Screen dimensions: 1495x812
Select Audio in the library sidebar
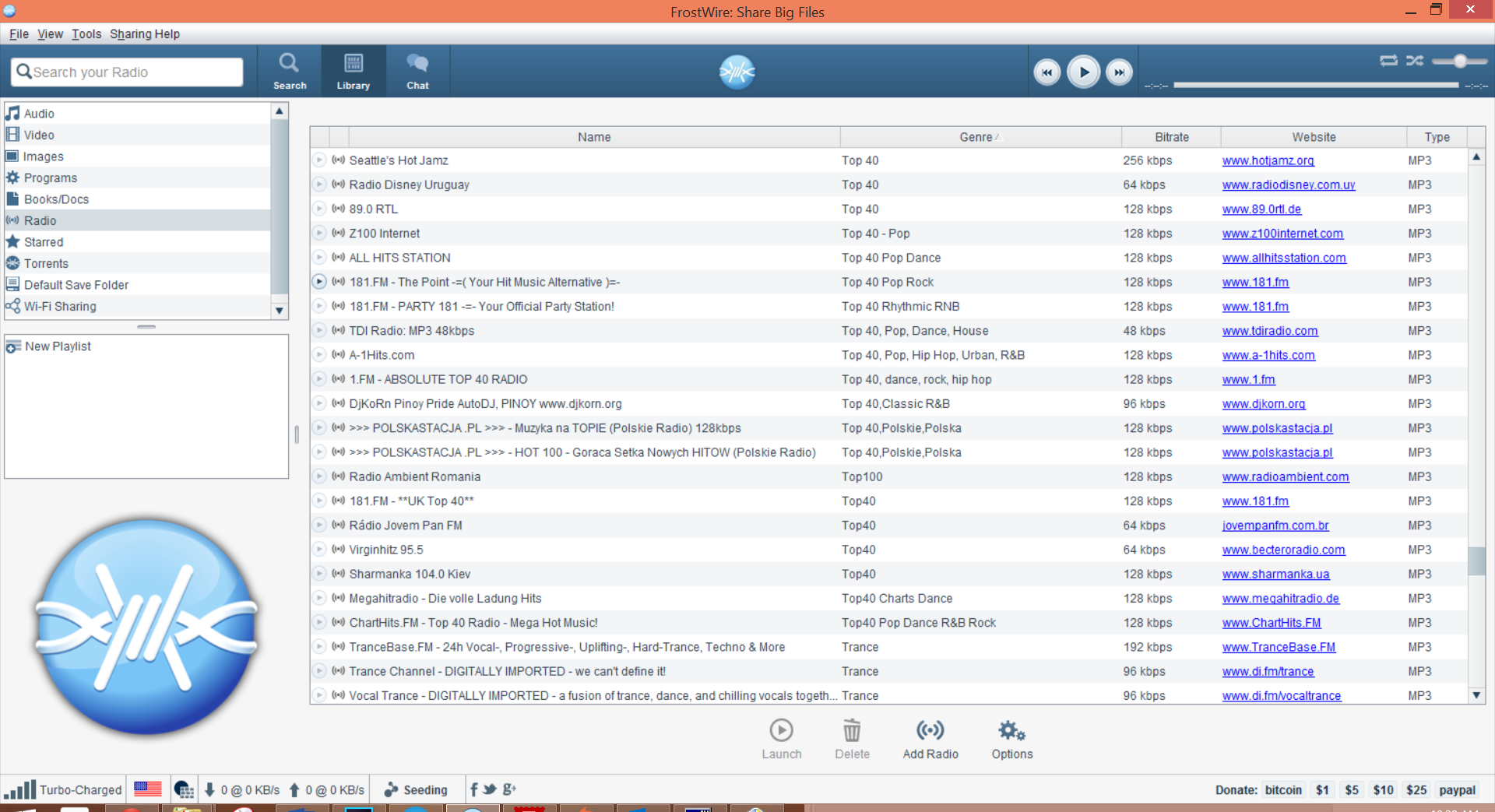pyautogui.click(x=137, y=114)
